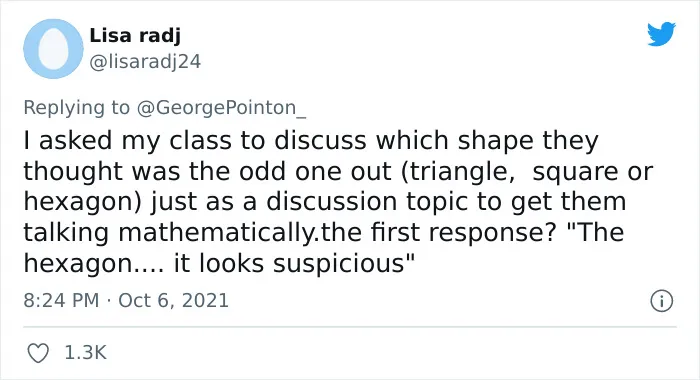Click the Oct 6, 2021 date

173,300
